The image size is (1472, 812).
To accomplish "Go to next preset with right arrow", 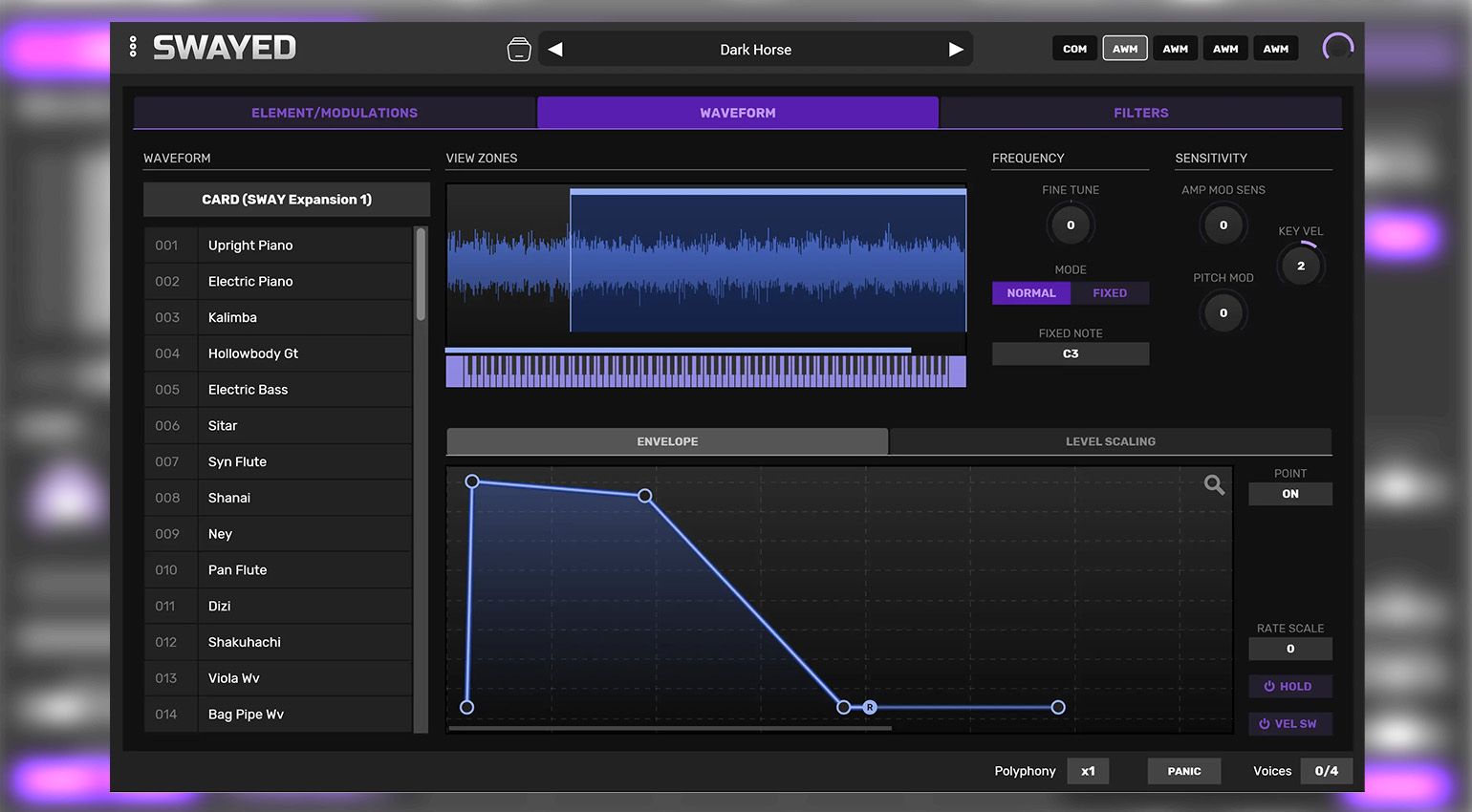I will point(955,50).
